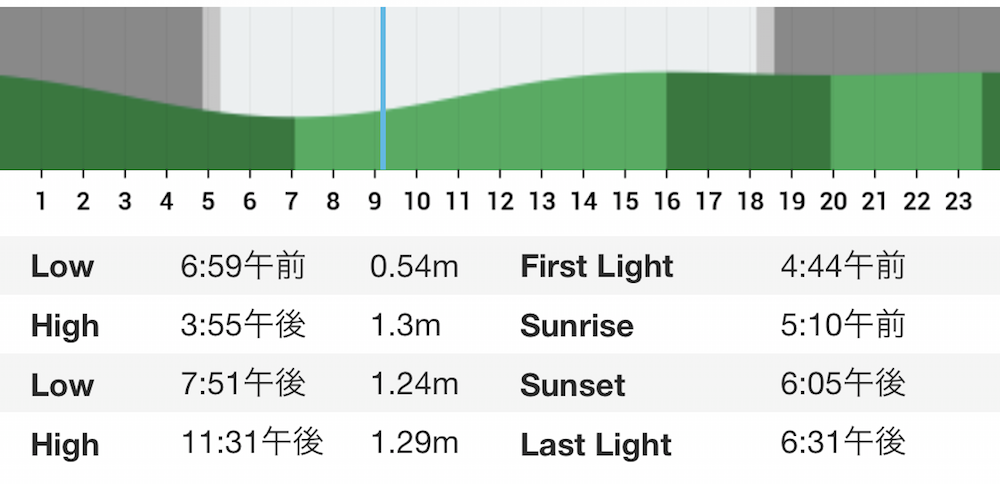Select hour 12 on the tide axis
1000x484 pixels.
click(x=500, y=202)
